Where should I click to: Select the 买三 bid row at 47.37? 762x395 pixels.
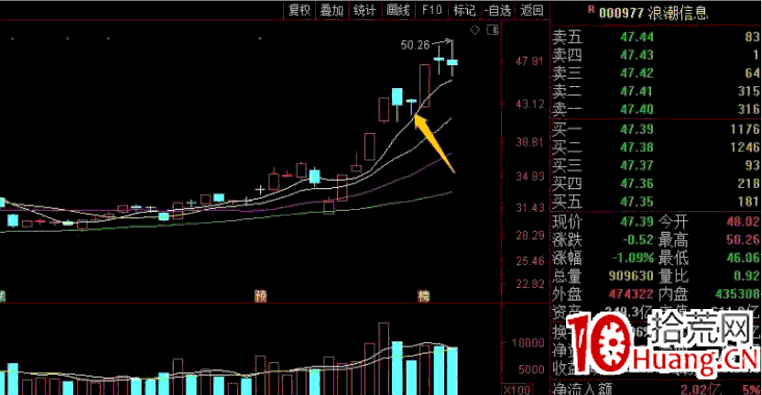656,165
